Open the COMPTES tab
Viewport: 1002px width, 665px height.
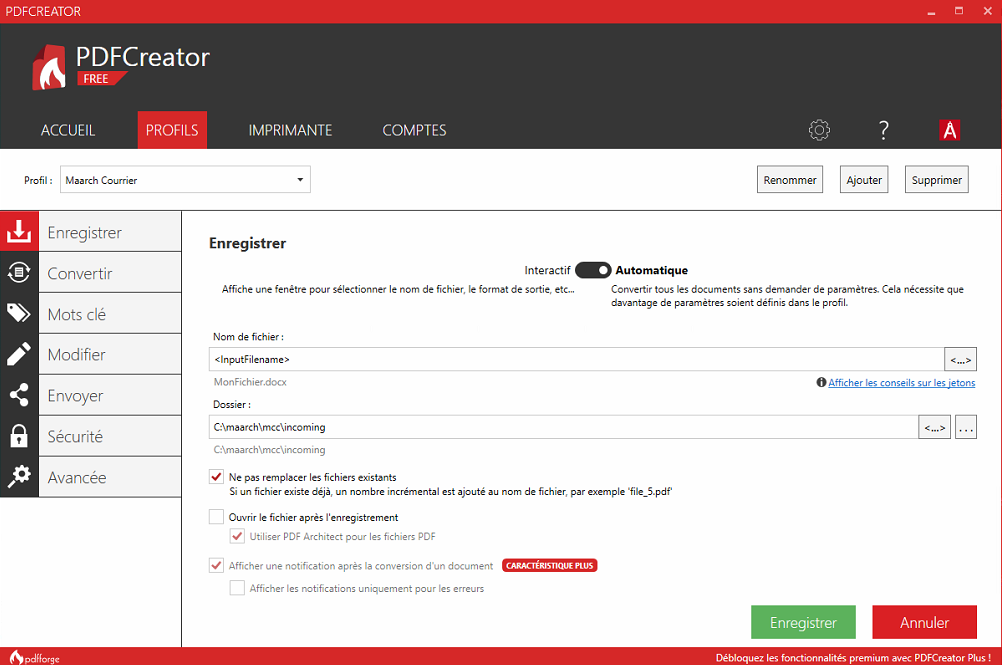pyautogui.click(x=414, y=130)
